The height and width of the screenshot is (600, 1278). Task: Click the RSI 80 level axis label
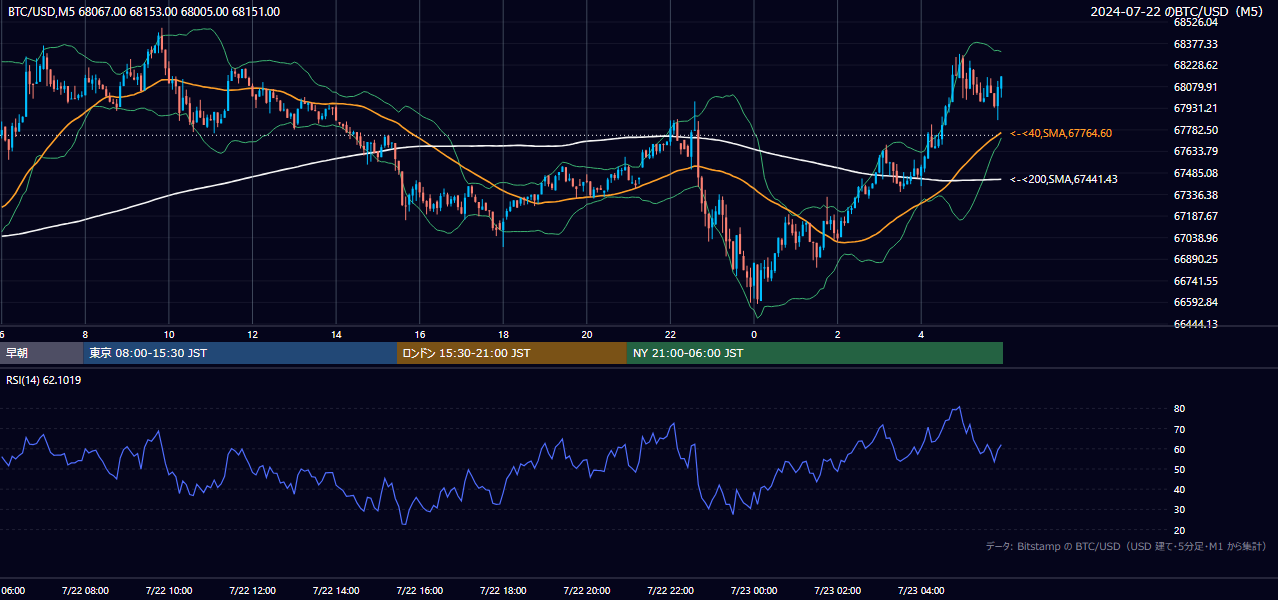pos(1180,409)
